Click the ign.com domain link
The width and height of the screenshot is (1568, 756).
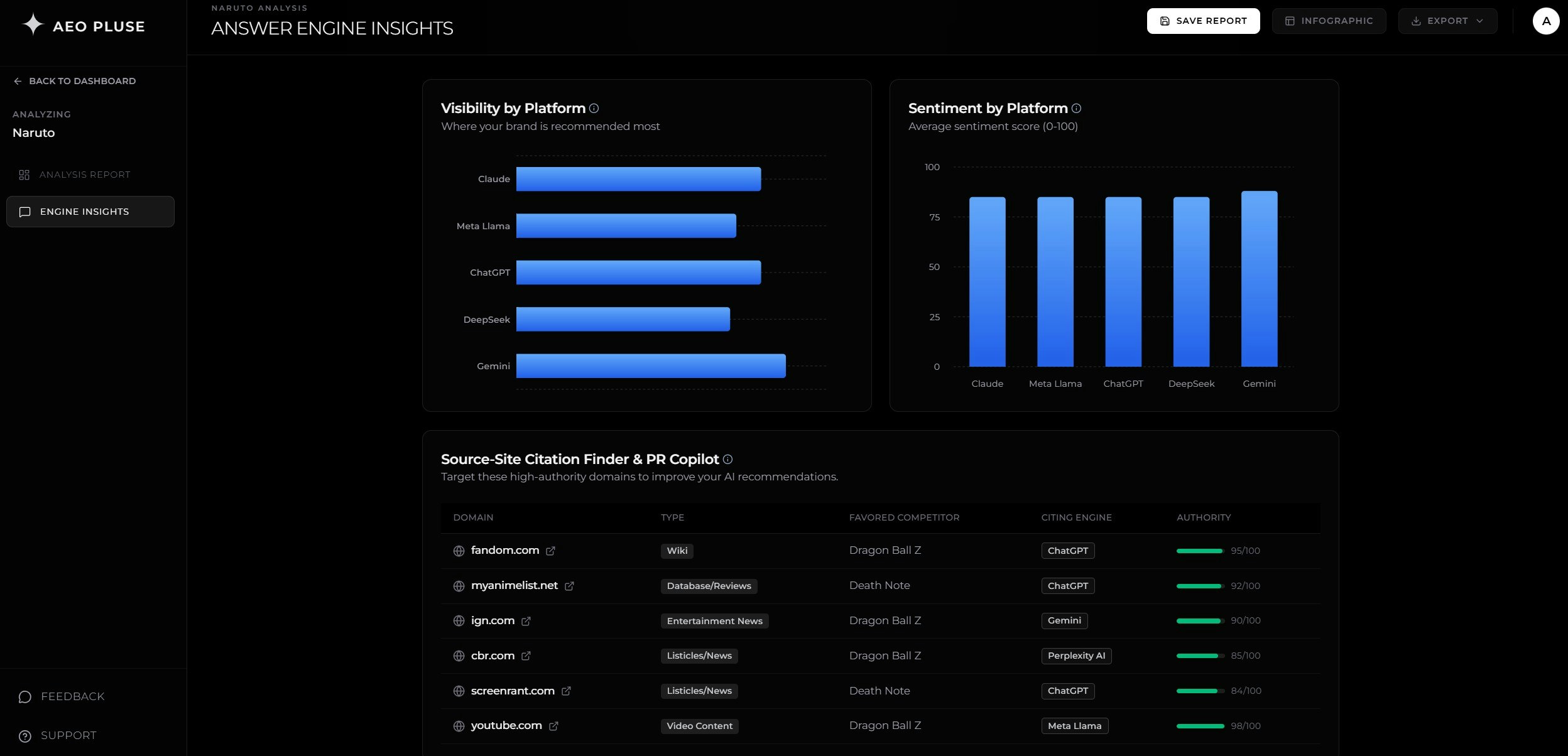493,620
